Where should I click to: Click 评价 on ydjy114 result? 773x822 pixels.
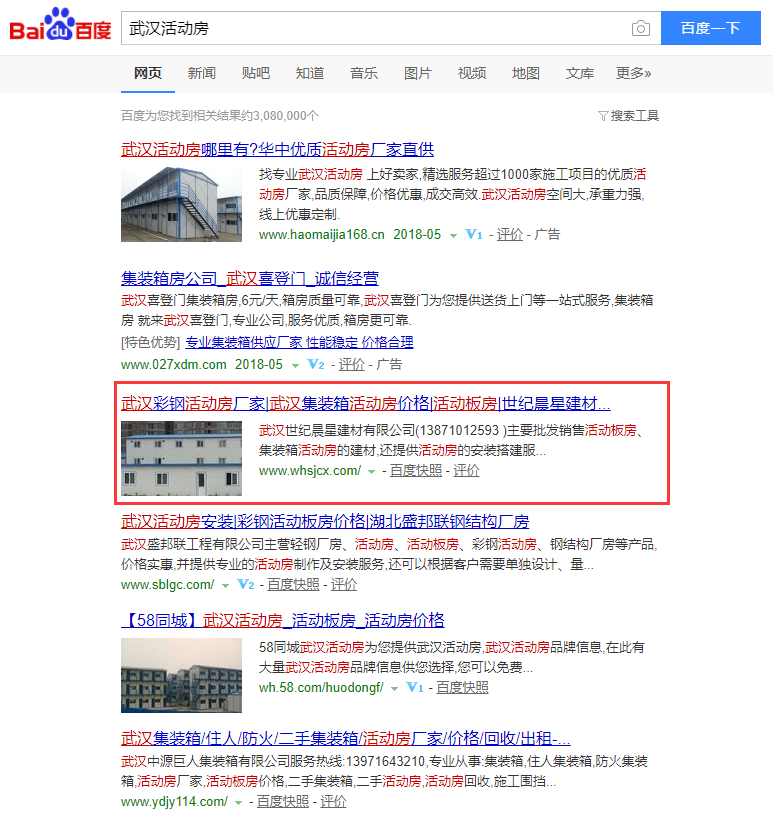(333, 802)
